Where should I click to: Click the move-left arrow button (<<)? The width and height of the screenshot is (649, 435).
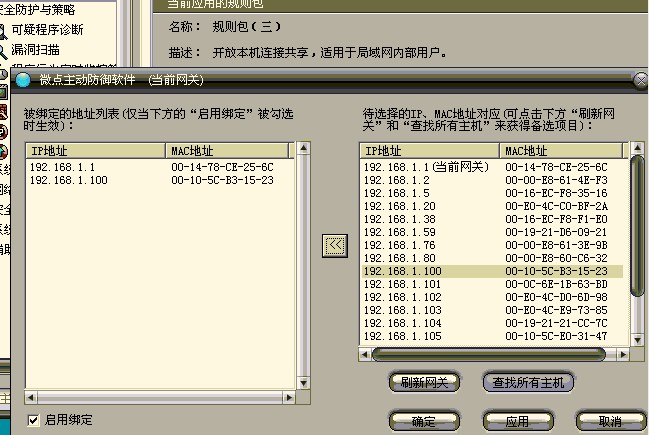[x=335, y=246]
